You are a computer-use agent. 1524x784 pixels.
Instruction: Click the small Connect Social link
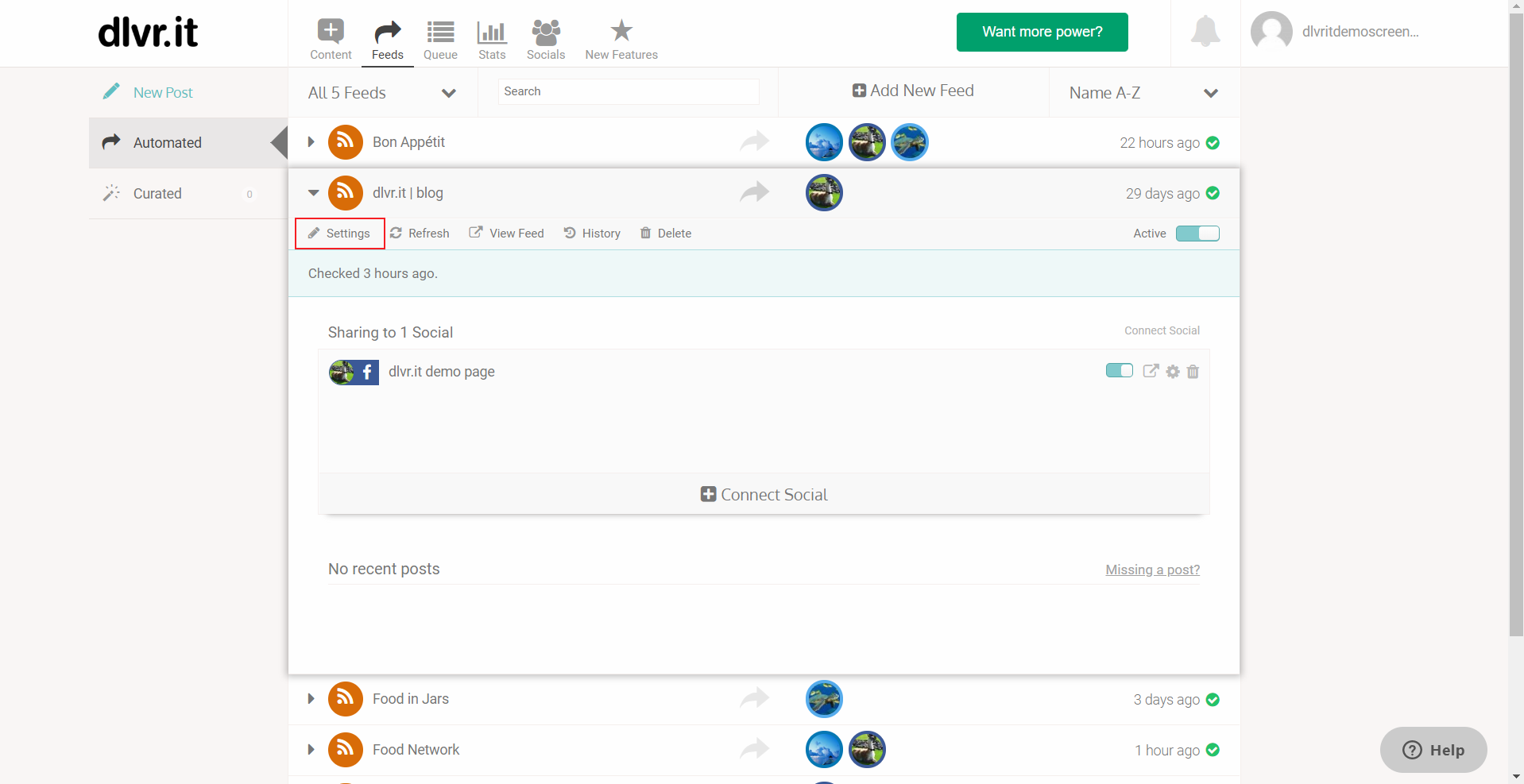(1162, 330)
